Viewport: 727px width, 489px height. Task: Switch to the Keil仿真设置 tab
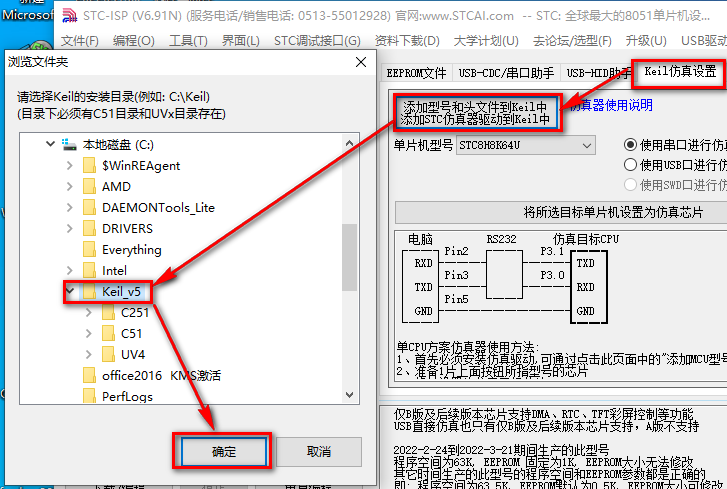[680, 72]
